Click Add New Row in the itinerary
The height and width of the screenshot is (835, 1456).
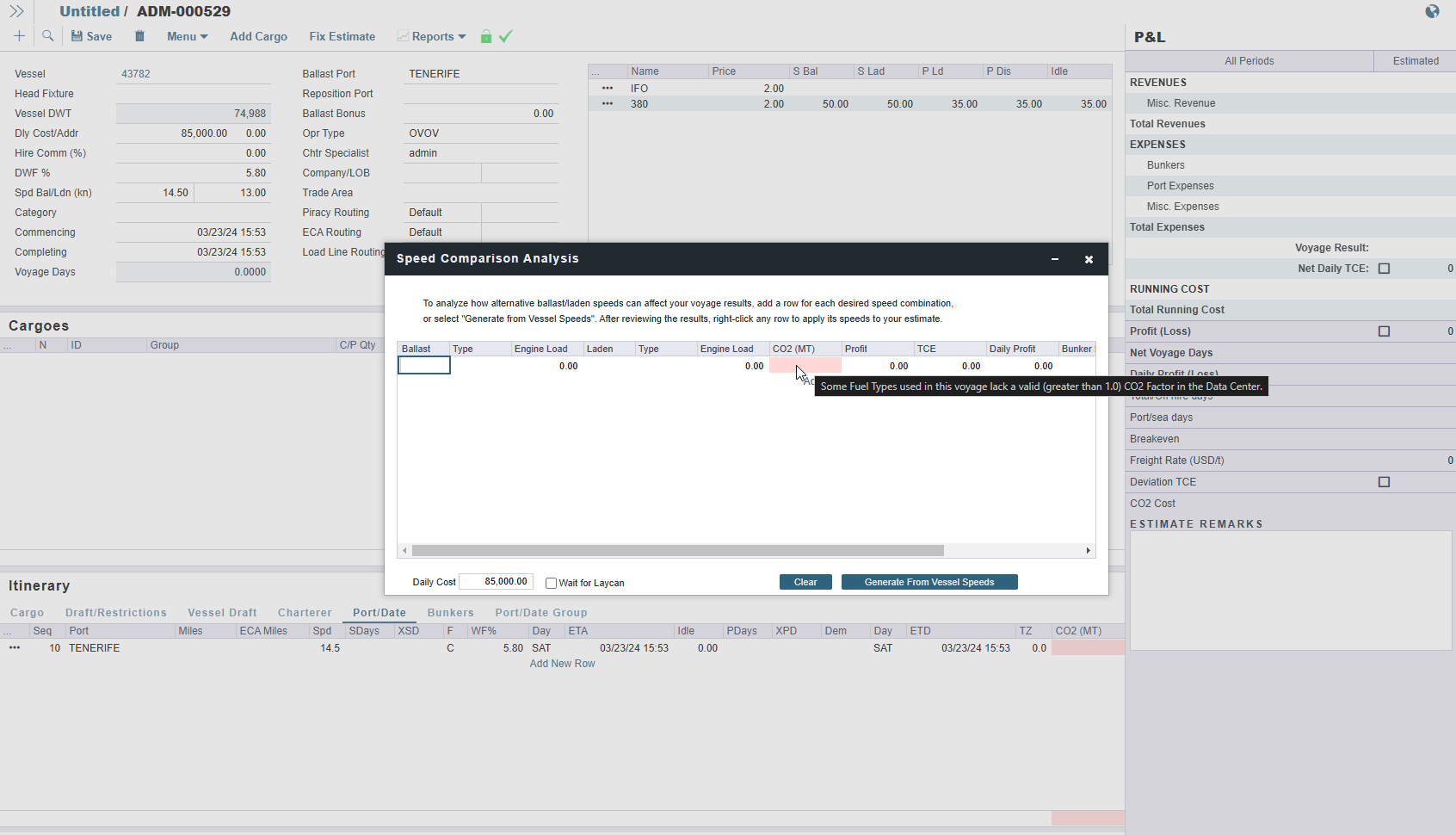click(562, 663)
